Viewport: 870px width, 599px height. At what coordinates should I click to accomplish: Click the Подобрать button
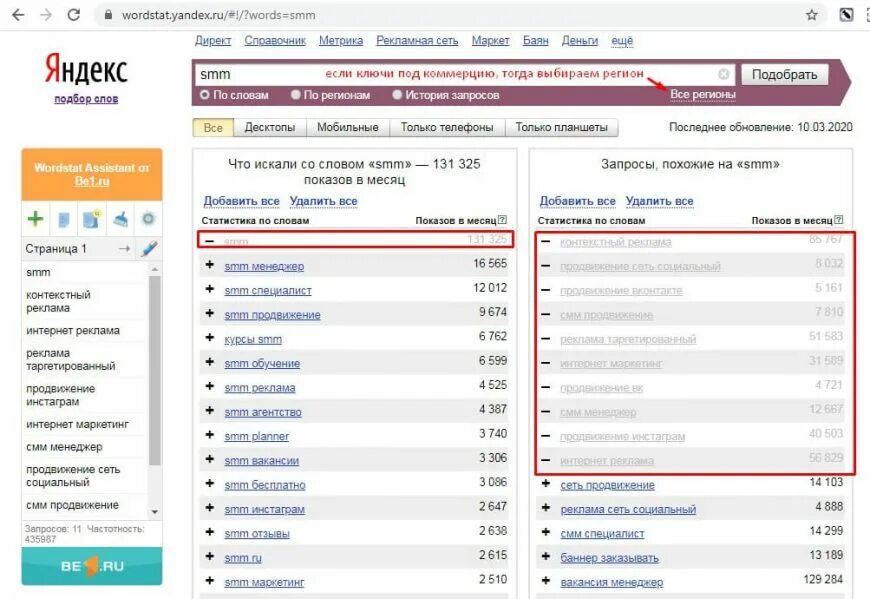[x=785, y=74]
